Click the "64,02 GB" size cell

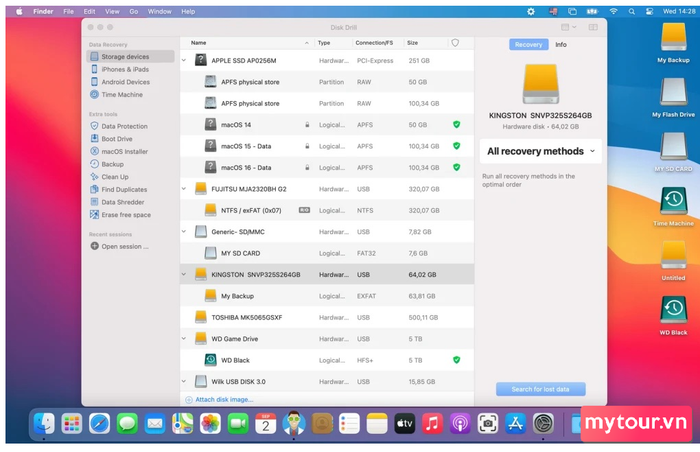click(x=422, y=275)
